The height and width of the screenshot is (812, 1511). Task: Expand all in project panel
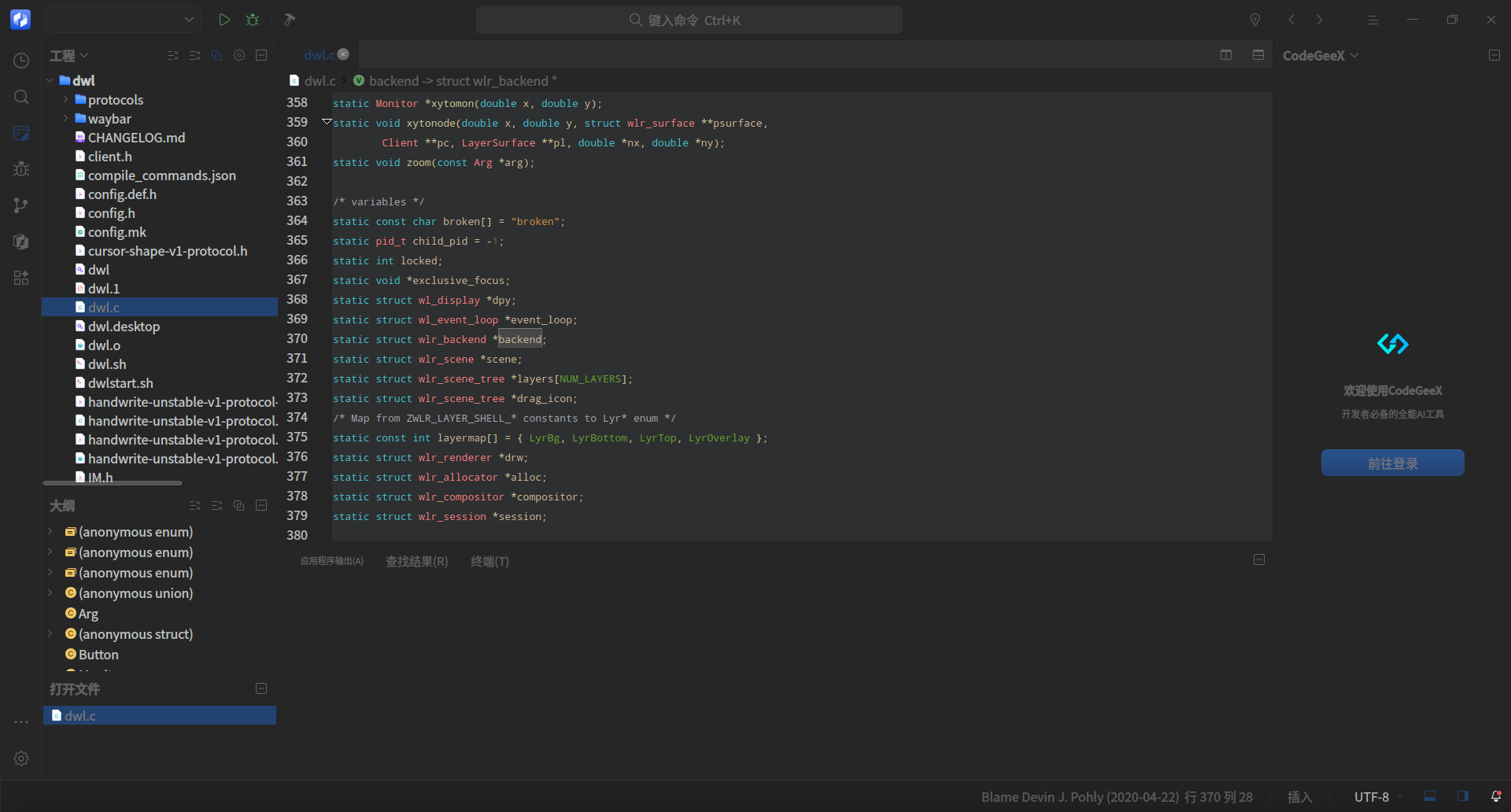tap(195, 55)
